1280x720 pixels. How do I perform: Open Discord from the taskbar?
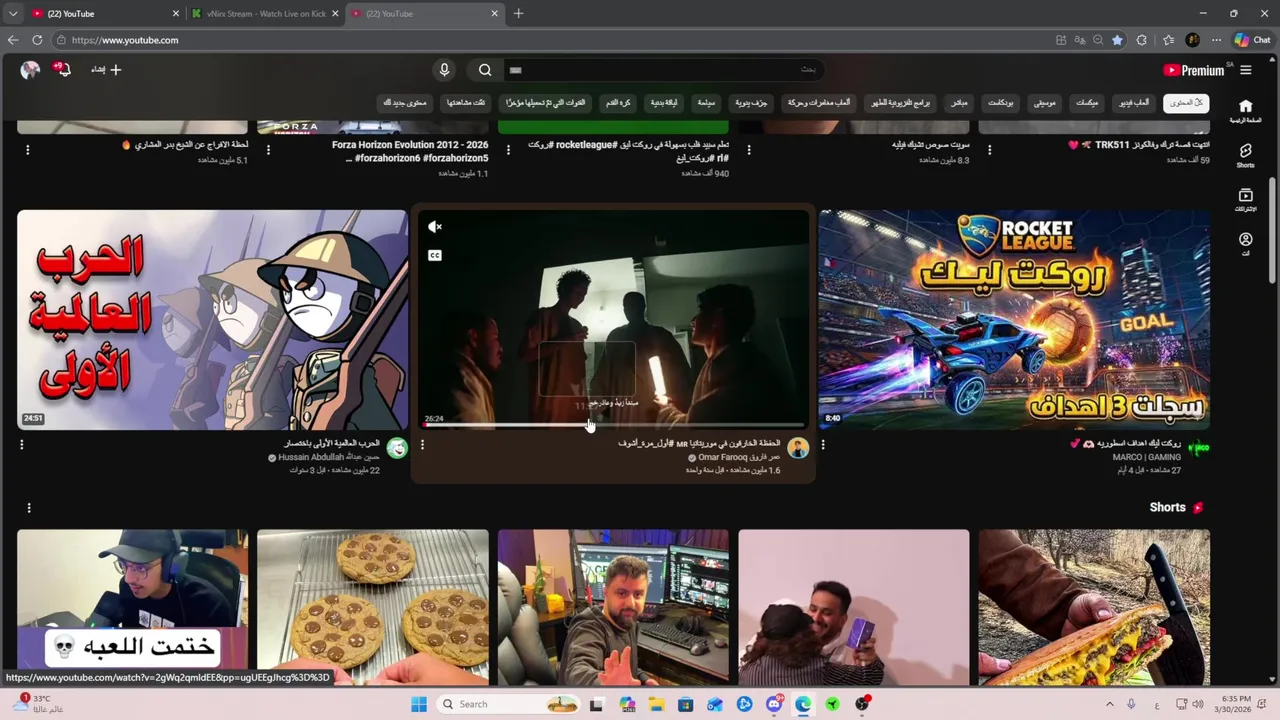[774, 704]
